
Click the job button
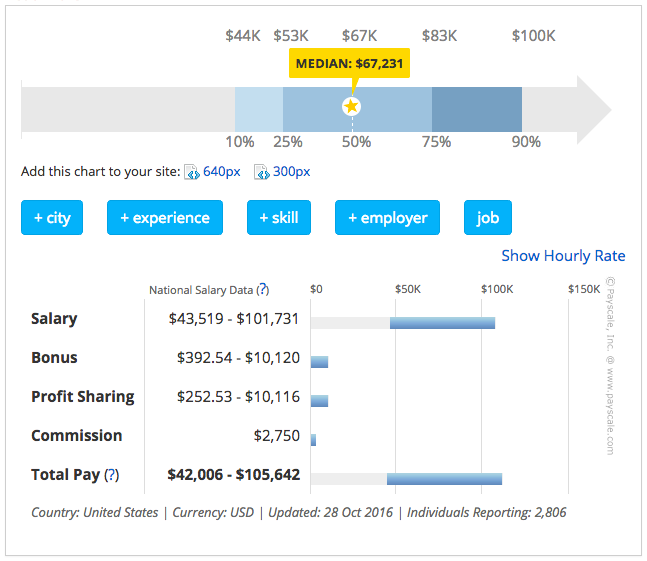488,218
